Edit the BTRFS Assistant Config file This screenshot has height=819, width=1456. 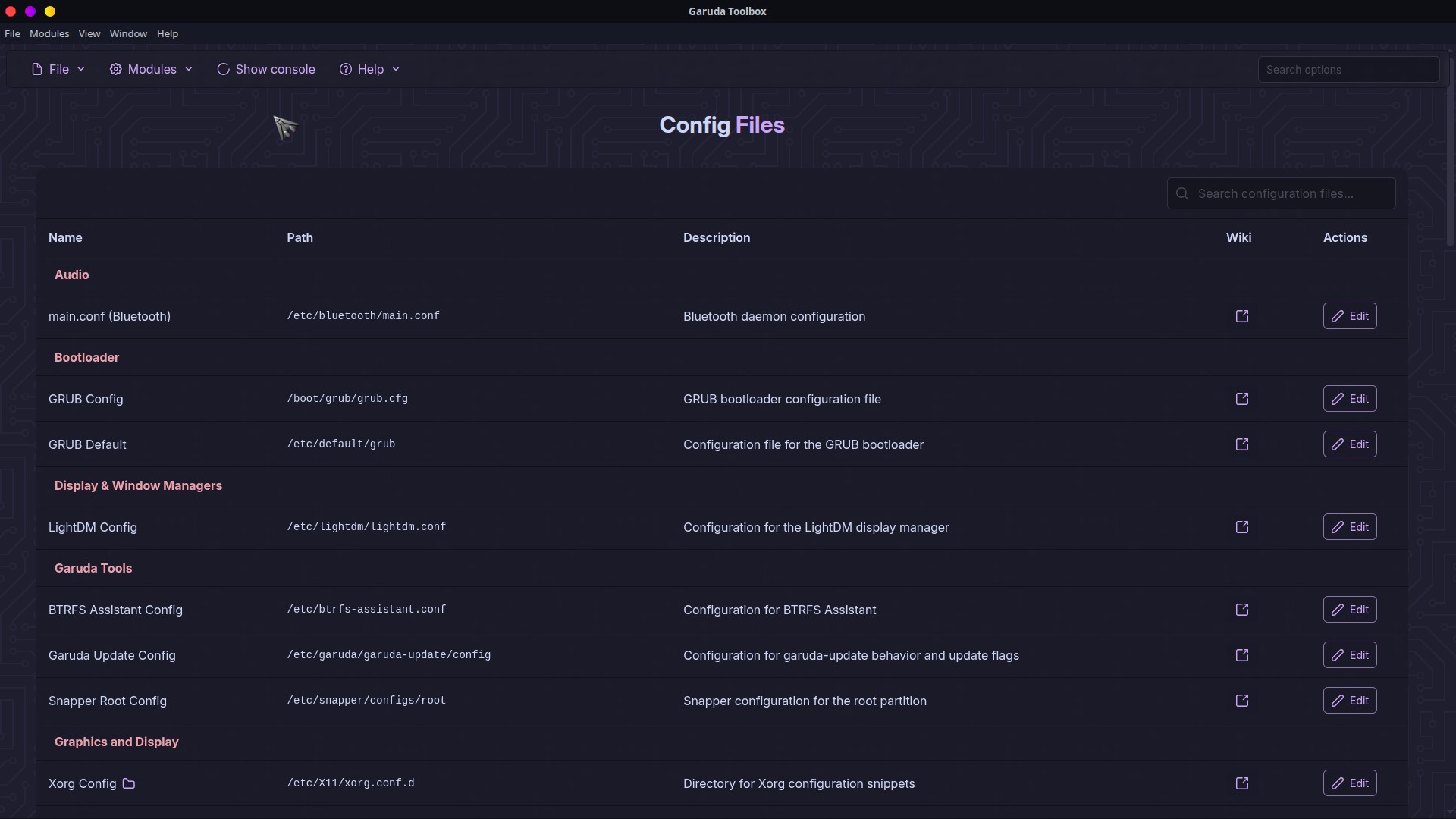click(x=1350, y=610)
